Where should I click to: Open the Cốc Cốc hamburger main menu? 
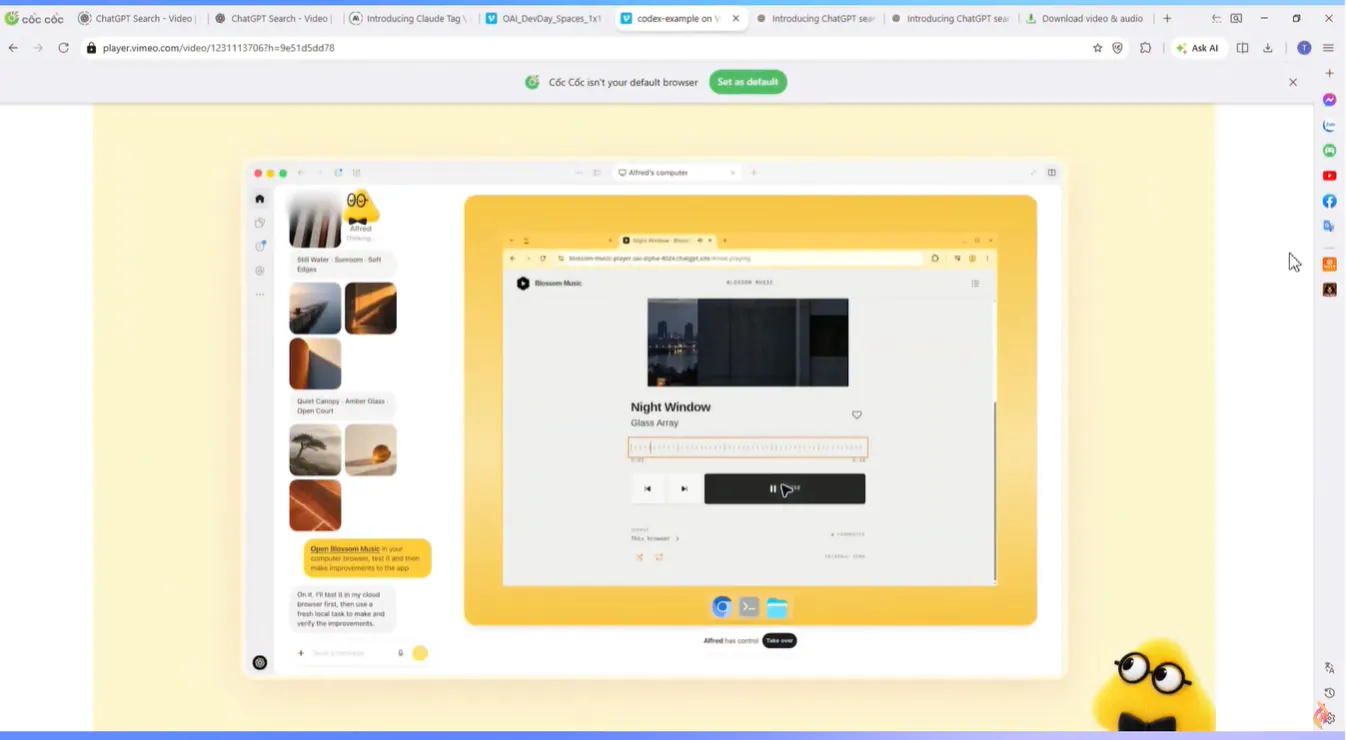(x=1329, y=48)
